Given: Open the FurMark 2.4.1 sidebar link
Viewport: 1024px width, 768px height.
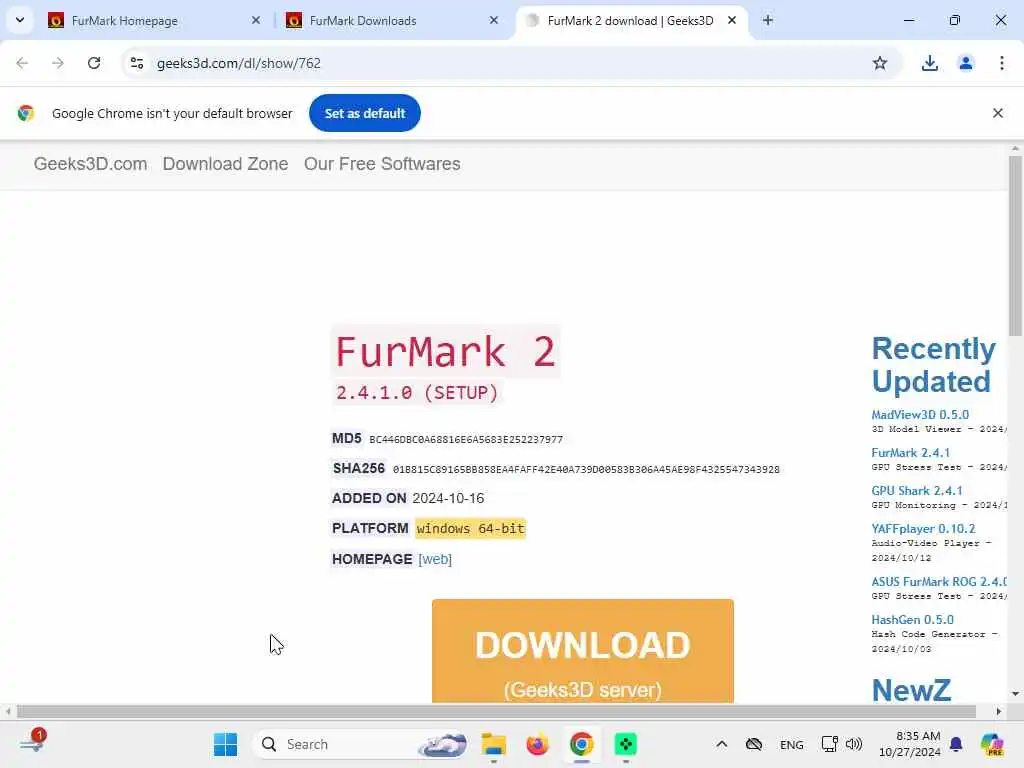Looking at the screenshot, I should (x=910, y=453).
